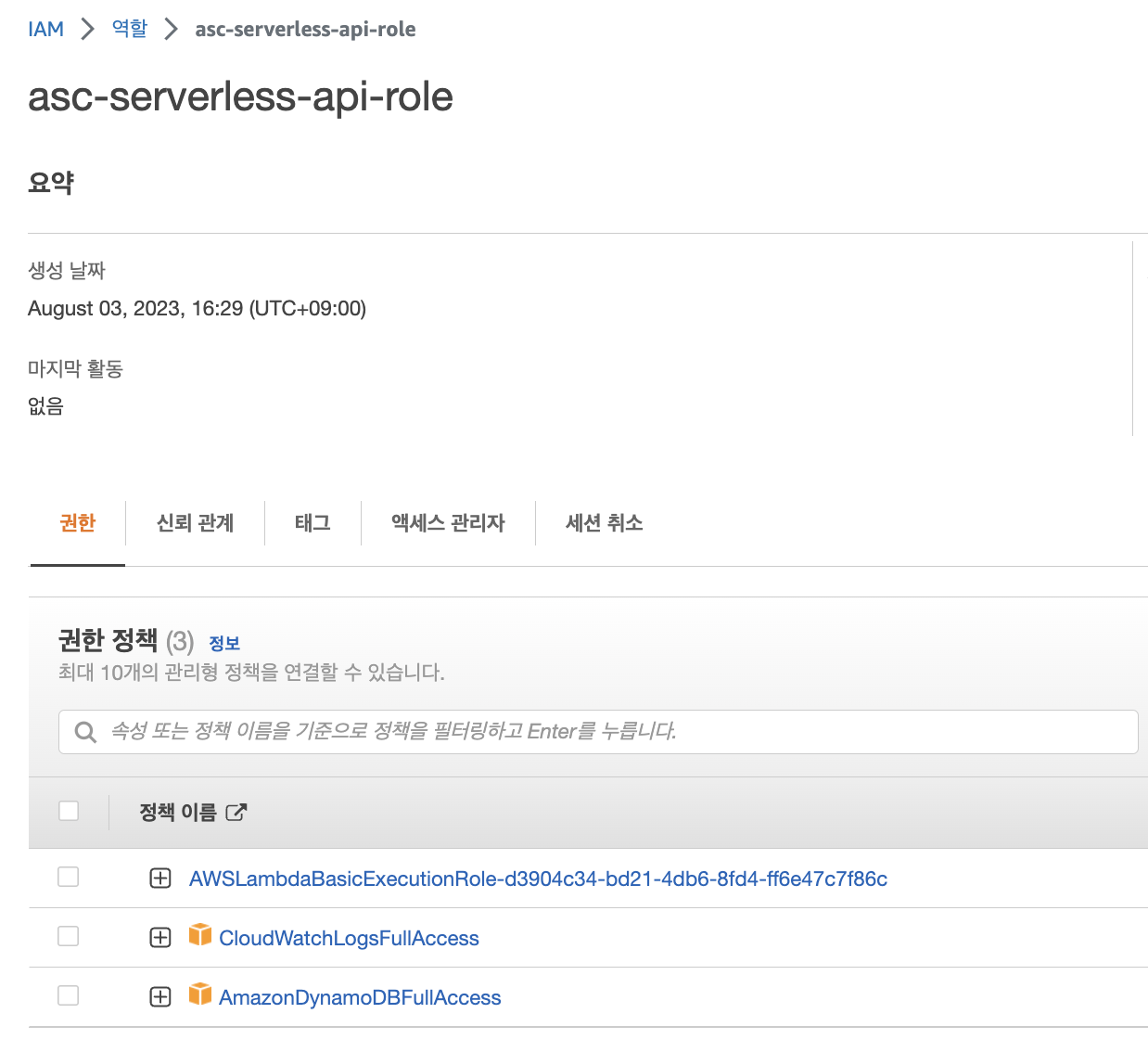This screenshot has height=1052, width=1148.
Task: Check the AWSLambdaBasicExecutionRole policy checkbox
Action: coord(69,877)
